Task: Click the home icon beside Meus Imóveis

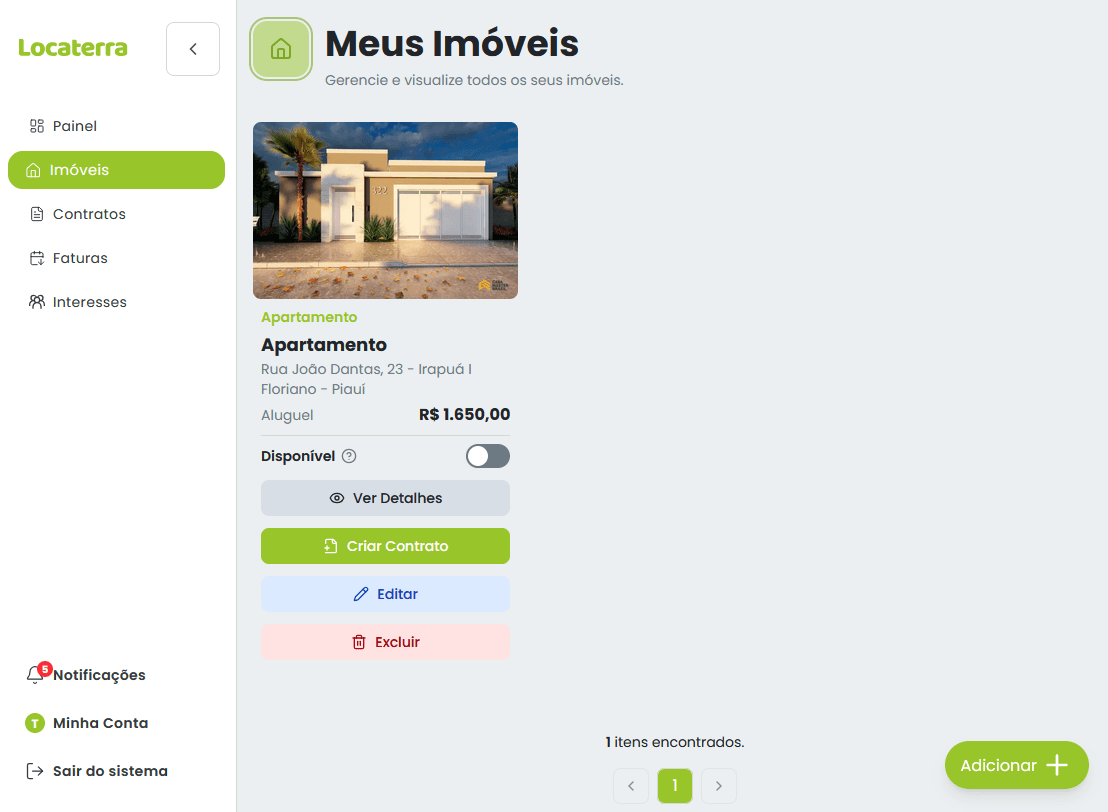Action: (x=281, y=48)
